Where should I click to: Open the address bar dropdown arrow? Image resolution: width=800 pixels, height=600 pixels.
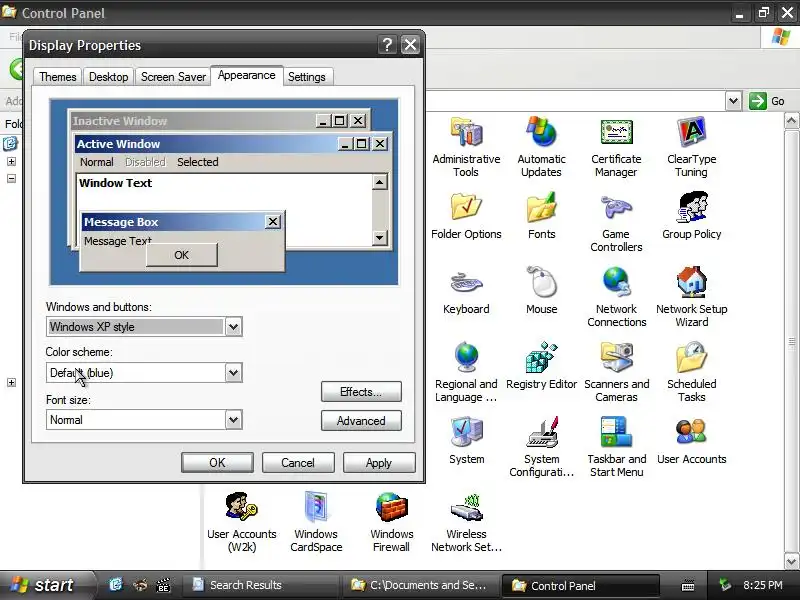[x=733, y=101]
